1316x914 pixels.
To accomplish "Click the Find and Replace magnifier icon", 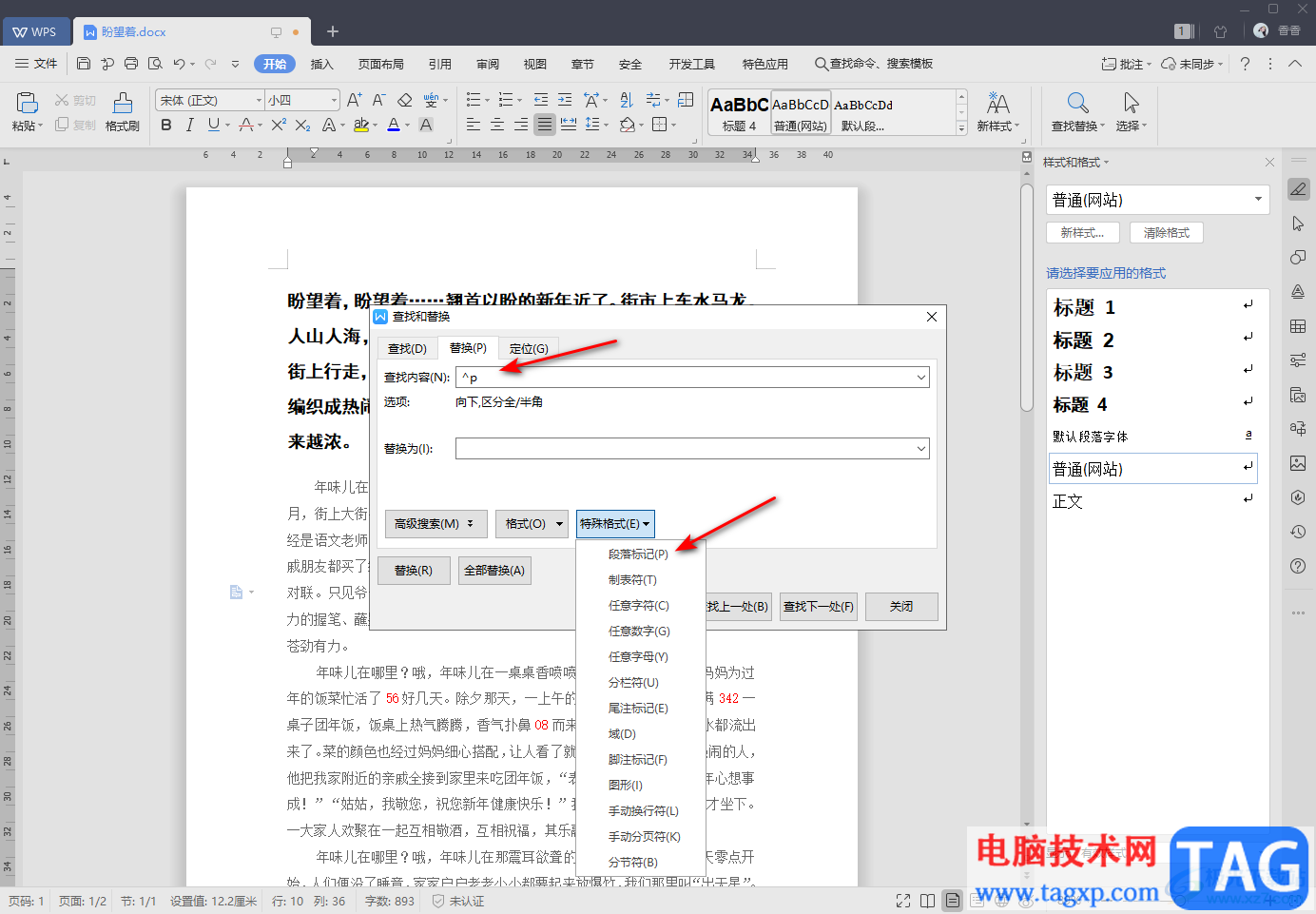I will point(1077,103).
